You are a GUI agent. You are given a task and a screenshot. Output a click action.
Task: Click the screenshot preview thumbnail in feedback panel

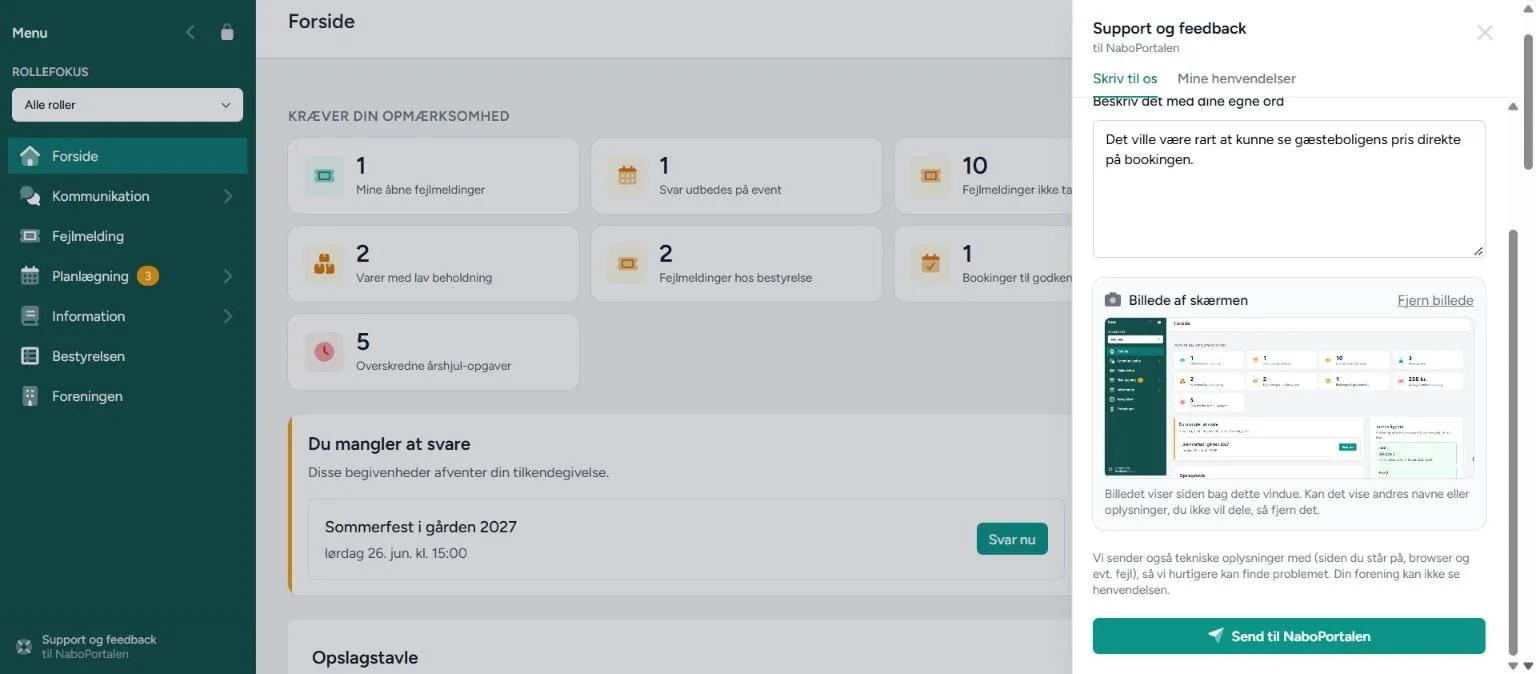pyautogui.click(x=1289, y=397)
